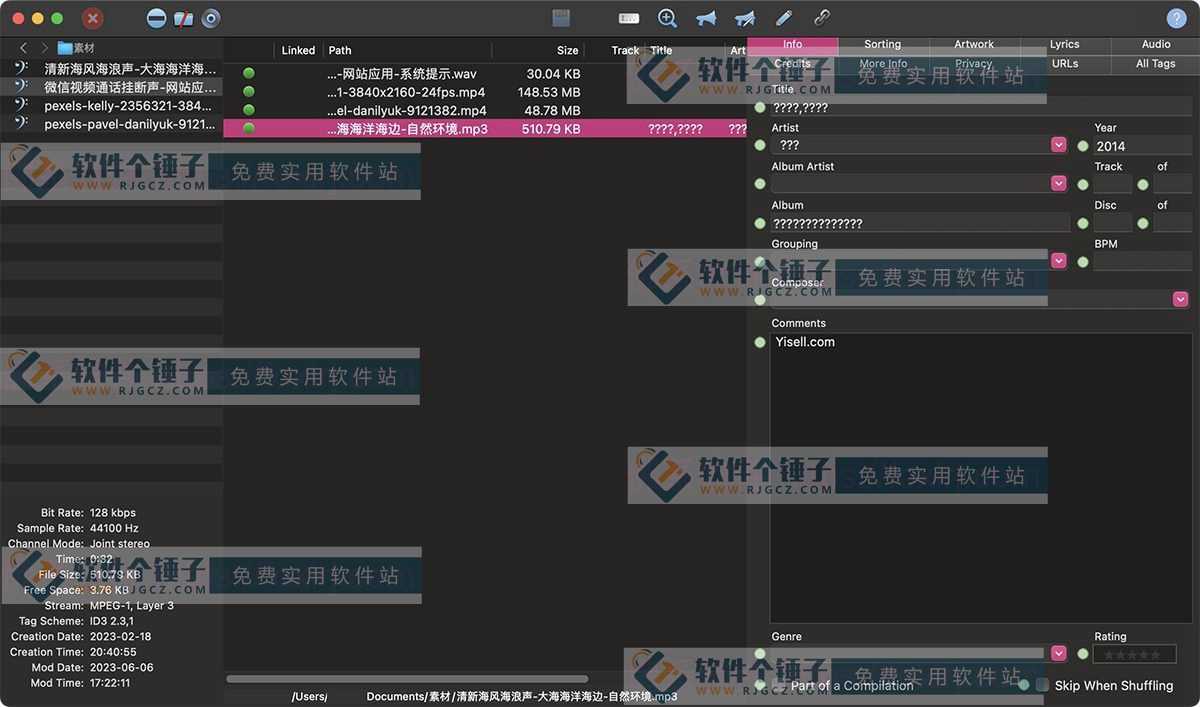
Task: Open the Audio tab
Action: click(1156, 44)
